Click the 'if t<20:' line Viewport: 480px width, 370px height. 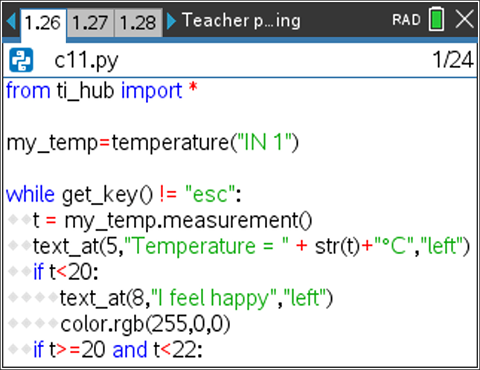click(66, 272)
